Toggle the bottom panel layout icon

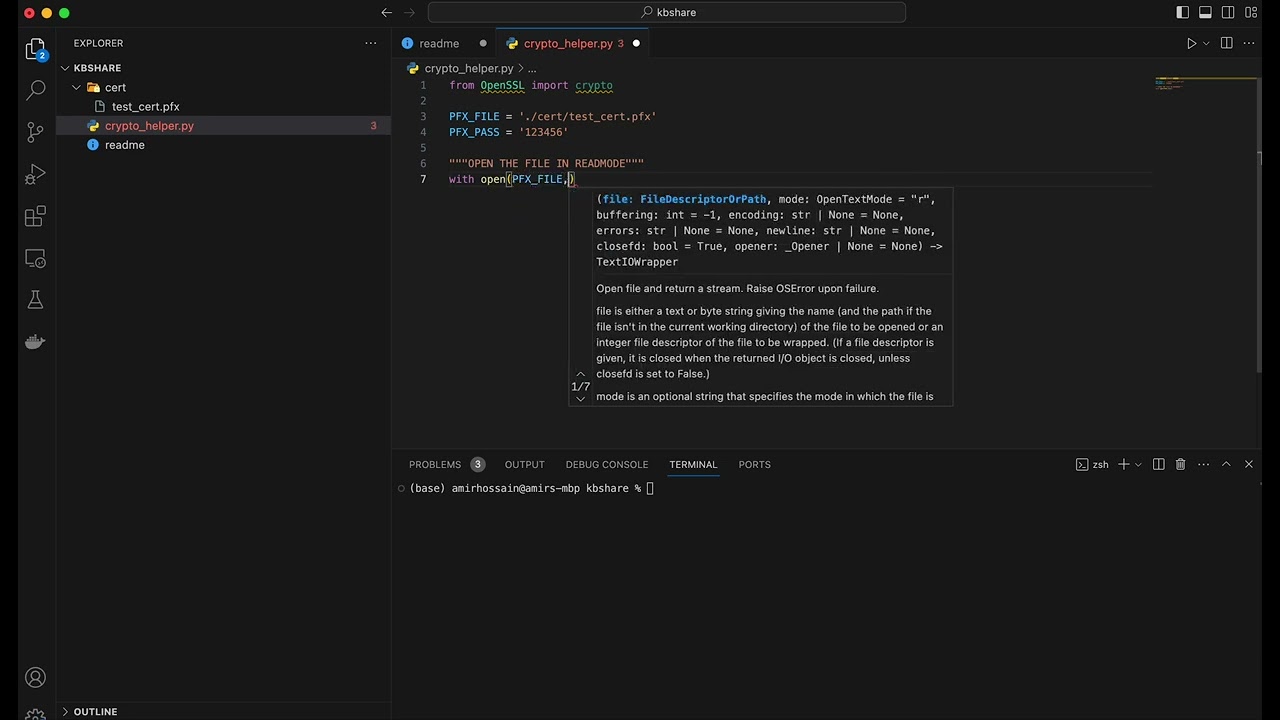pos(1206,12)
